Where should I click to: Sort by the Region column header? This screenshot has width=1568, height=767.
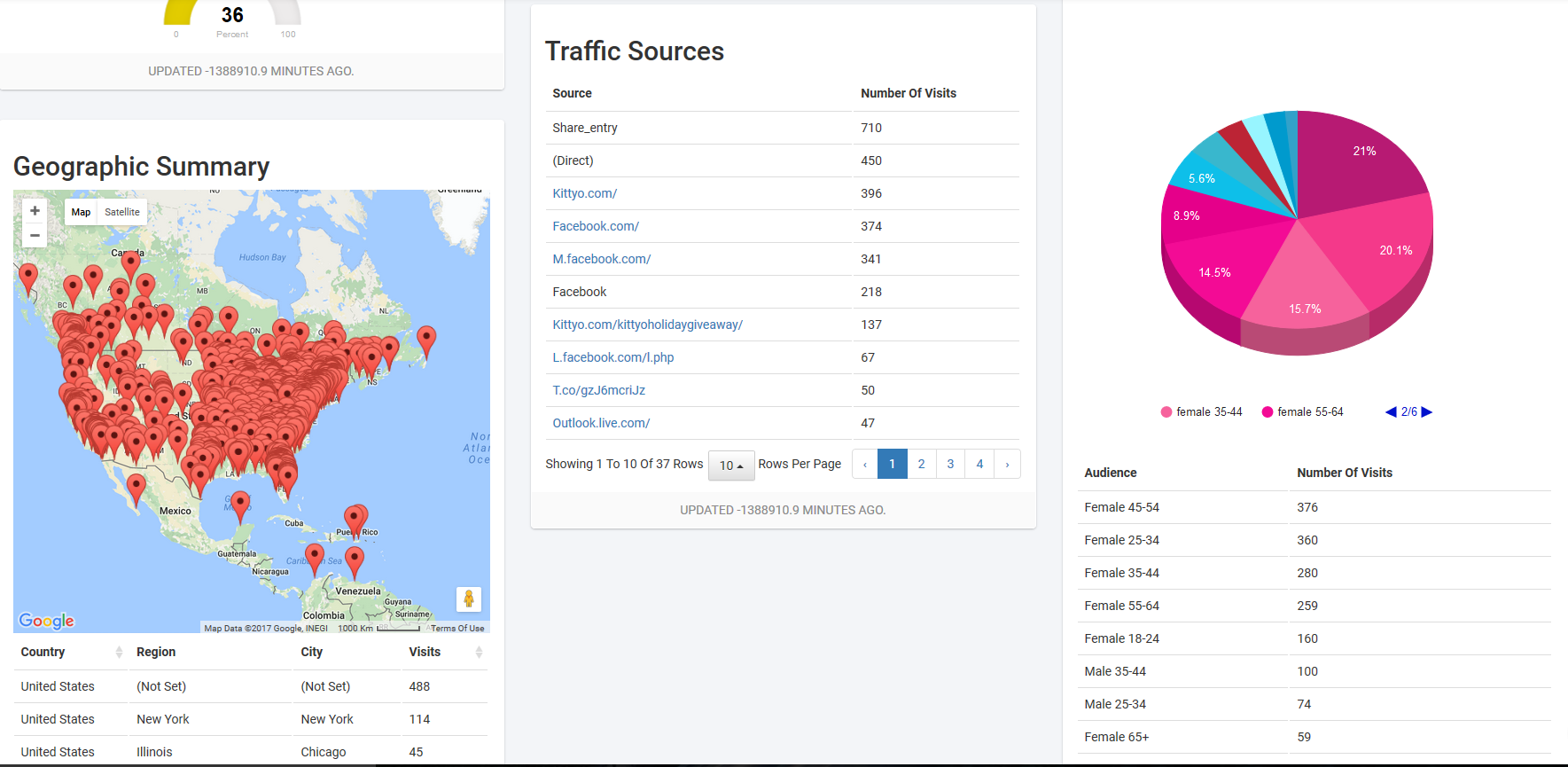pyautogui.click(x=156, y=652)
